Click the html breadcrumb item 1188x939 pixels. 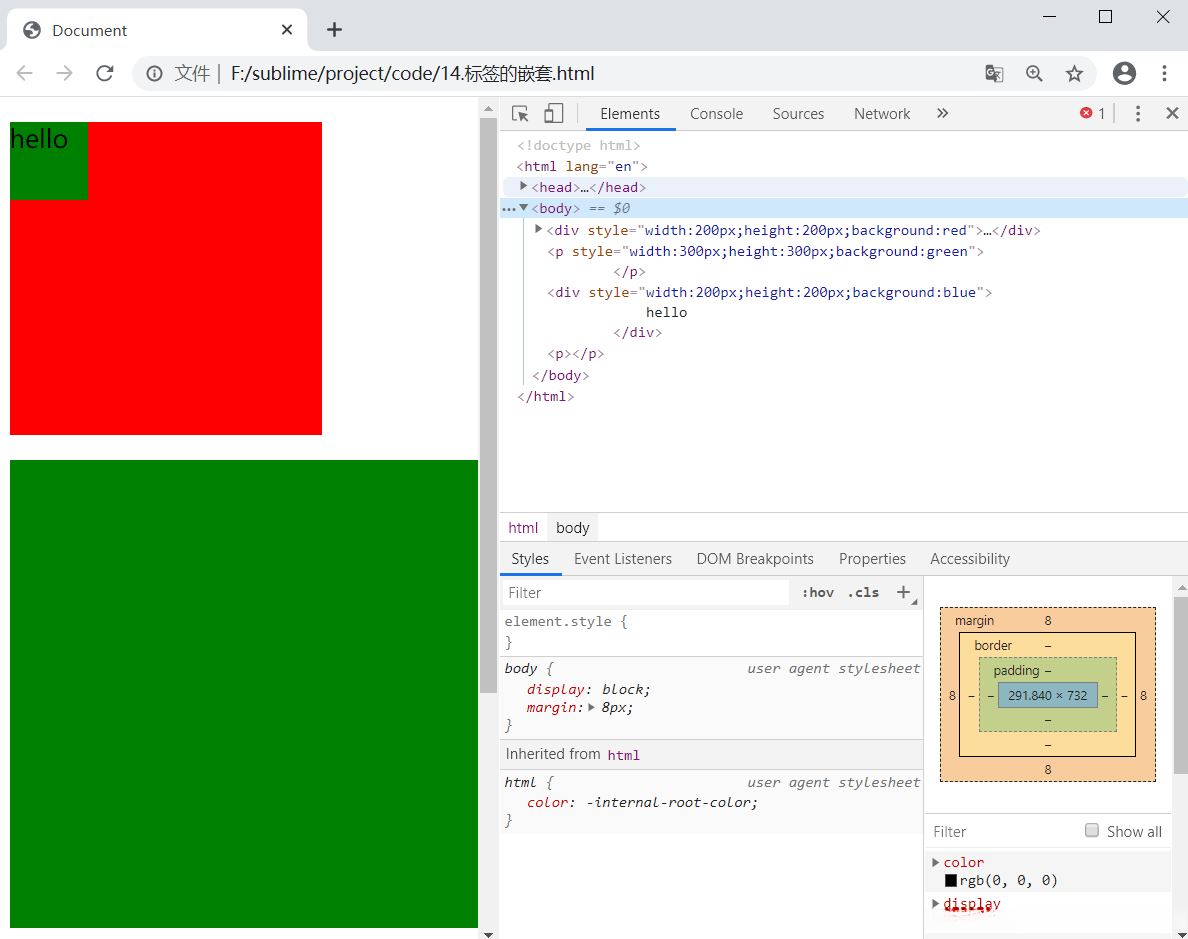click(523, 528)
